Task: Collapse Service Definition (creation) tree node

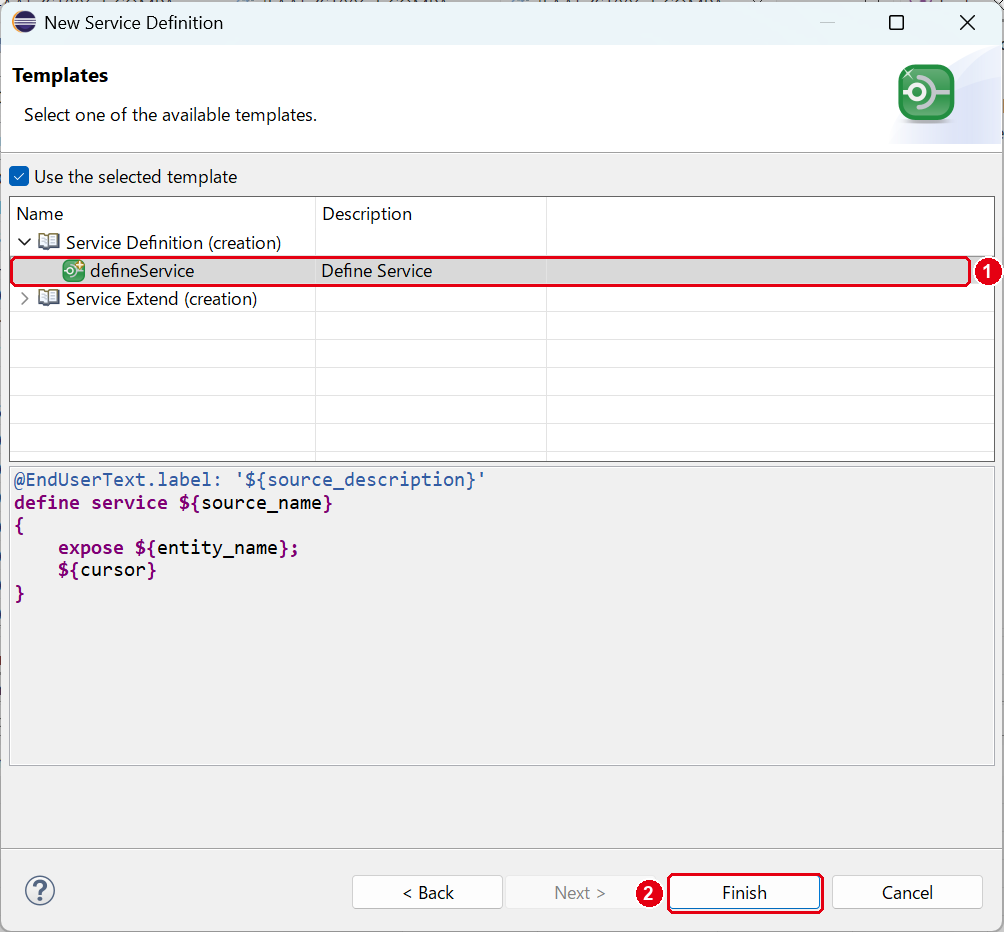Action: (24, 242)
